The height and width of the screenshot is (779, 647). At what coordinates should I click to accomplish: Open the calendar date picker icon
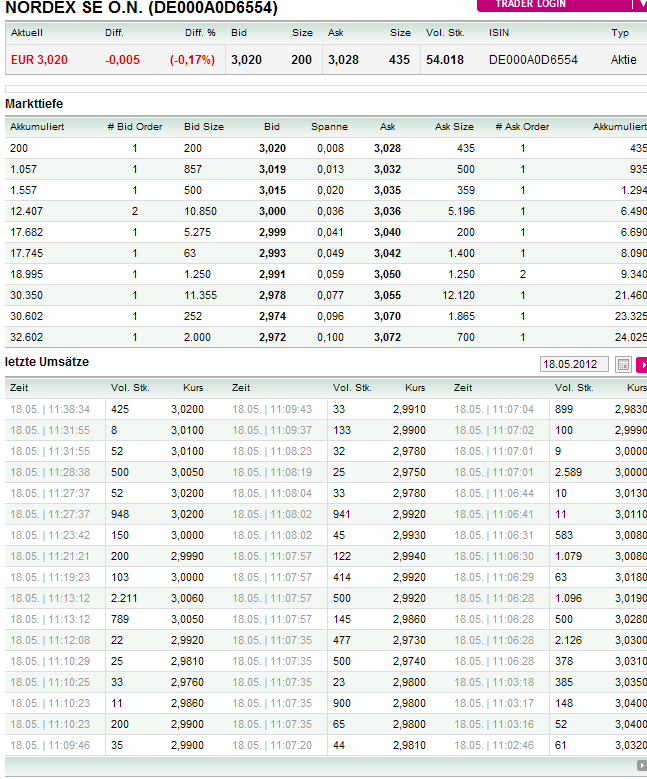pos(623,365)
